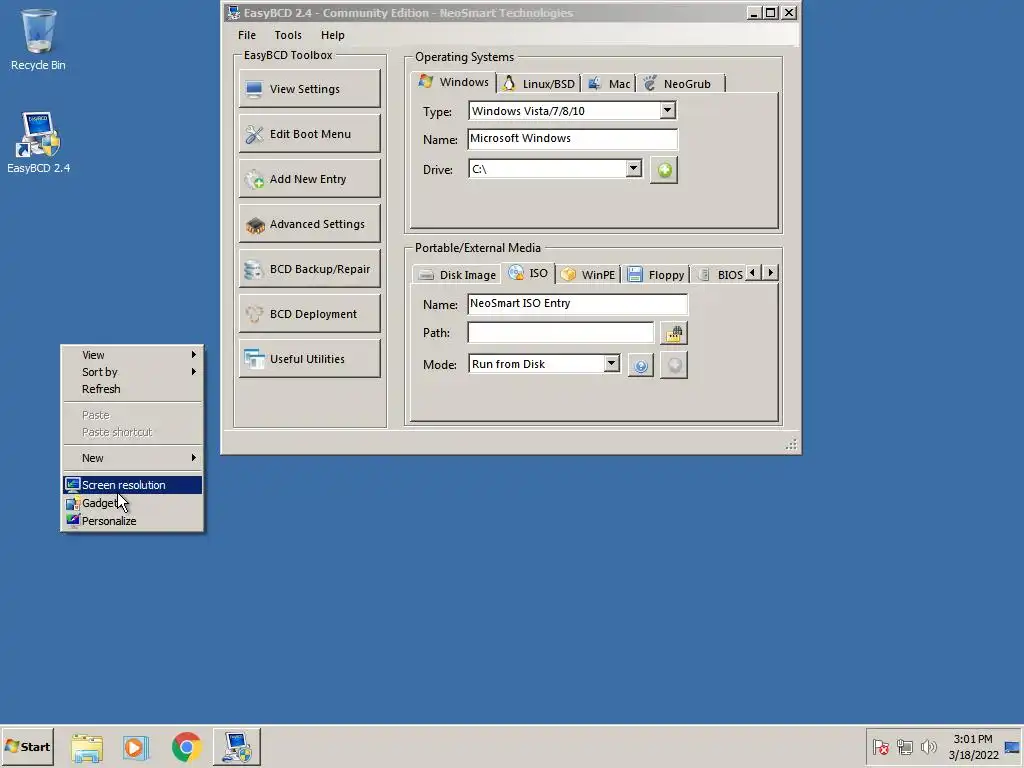Click resize grip at window corner
This screenshot has width=1024, height=768.
(x=792, y=445)
